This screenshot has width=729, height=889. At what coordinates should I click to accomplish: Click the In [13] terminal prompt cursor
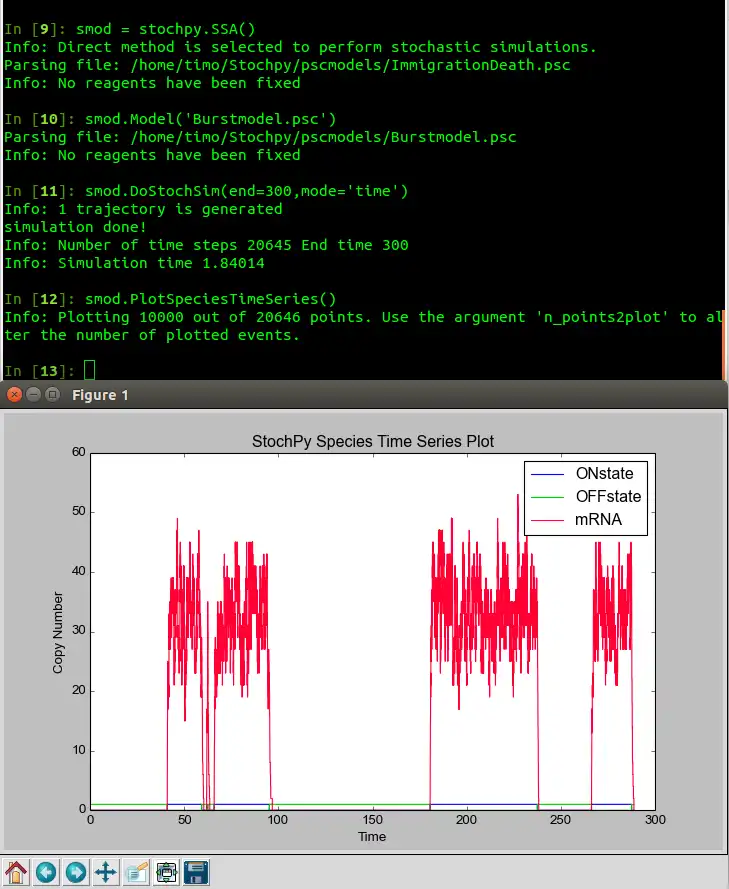click(90, 370)
